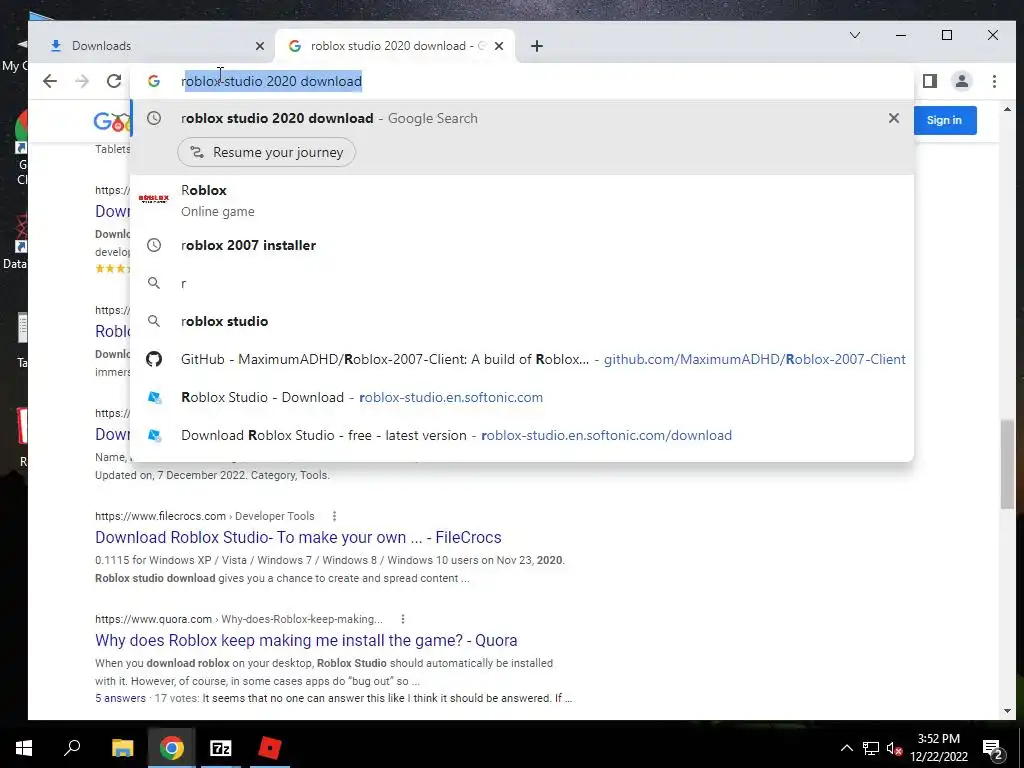The height and width of the screenshot is (768, 1024).
Task: Select the Roblox Online game suggestion
Action: pos(522,200)
